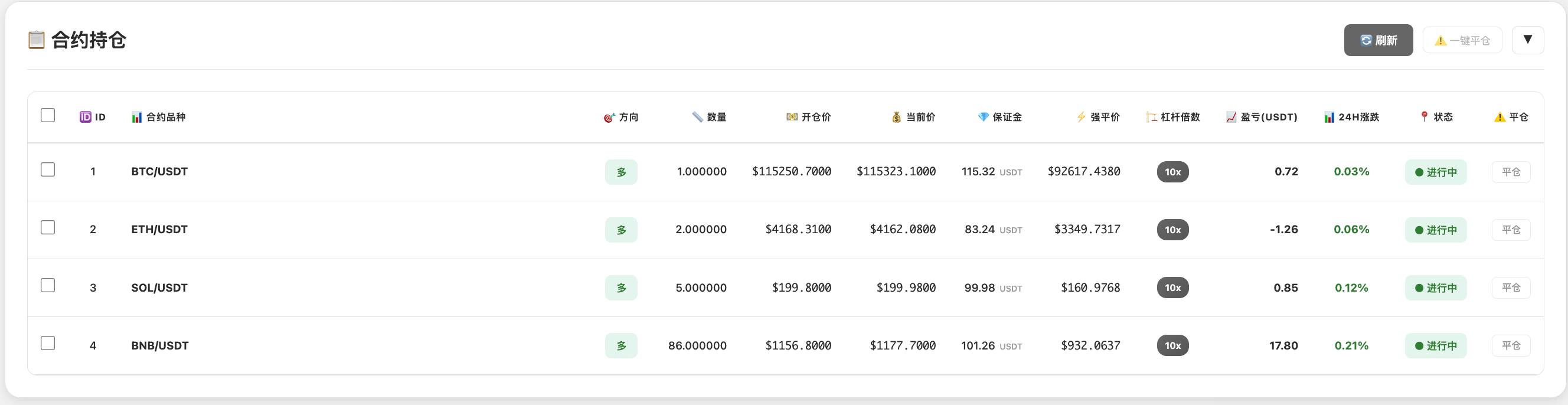The image size is (1568, 405).
Task: Click the 24H change 0.12%
Action: click(1352, 288)
